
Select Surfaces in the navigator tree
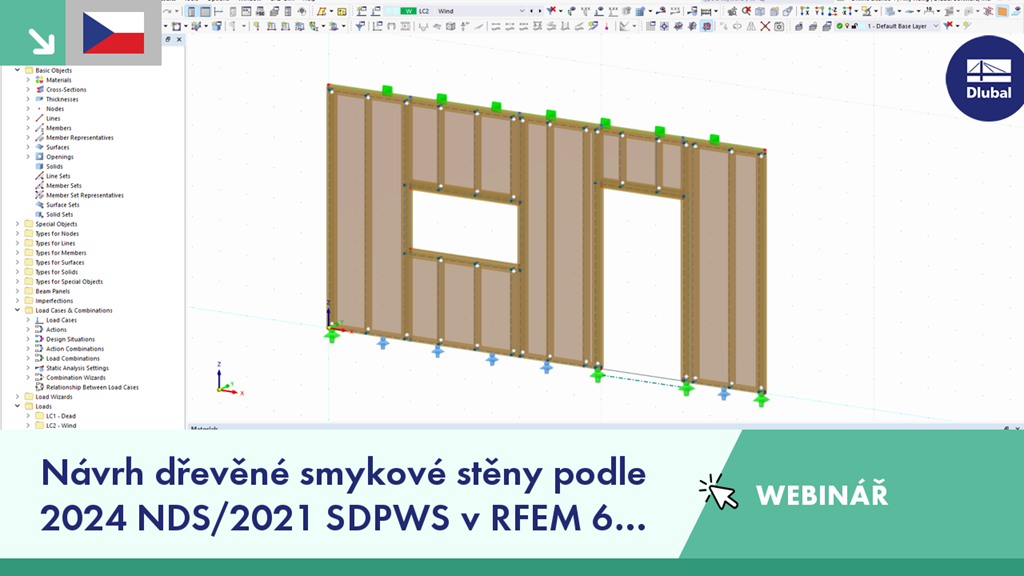pyautogui.click(x=57, y=147)
